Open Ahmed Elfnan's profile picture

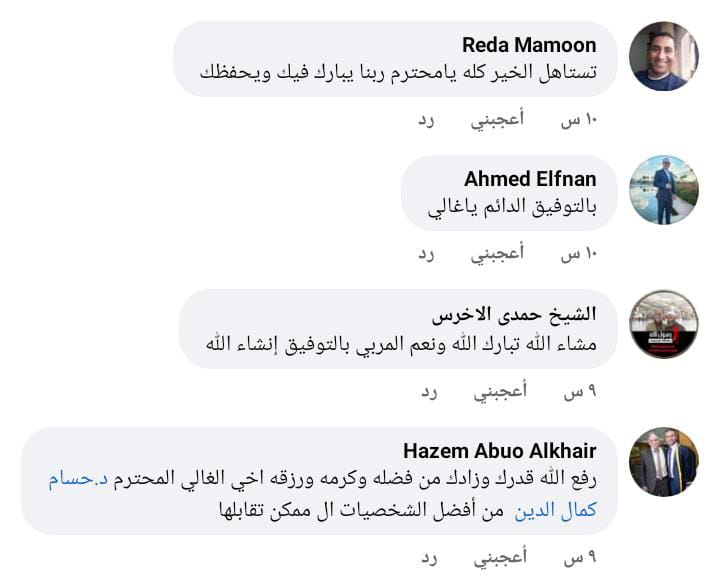pos(664,190)
